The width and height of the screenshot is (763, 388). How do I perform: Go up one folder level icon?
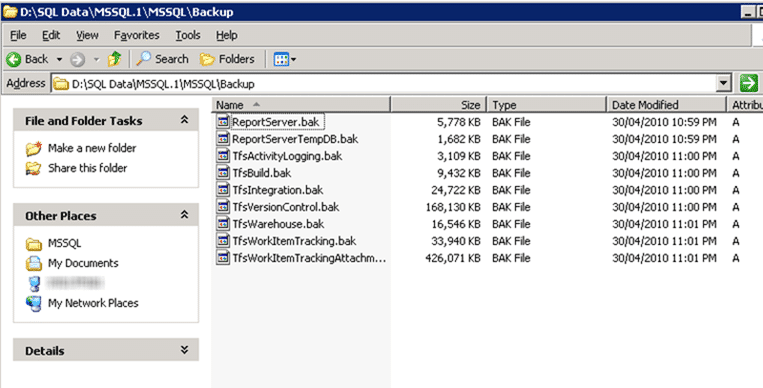(115, 59)
